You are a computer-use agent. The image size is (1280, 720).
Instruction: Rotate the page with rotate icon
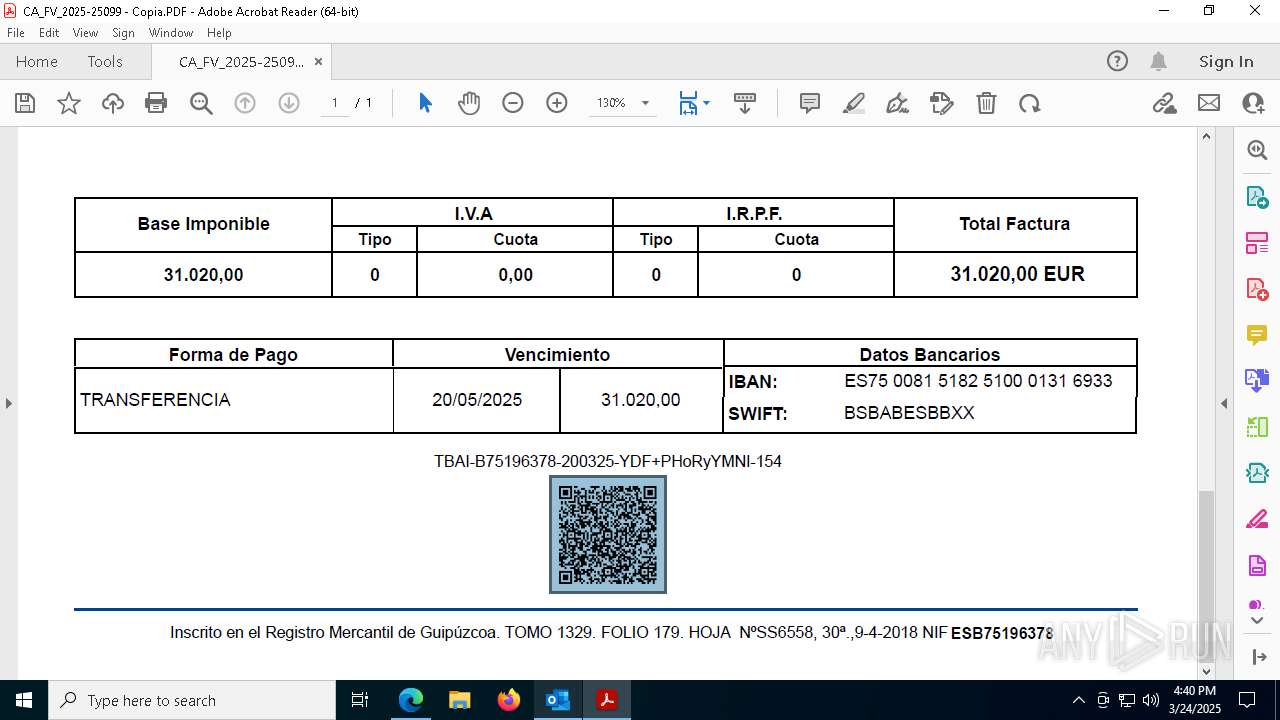point(1030,103)
